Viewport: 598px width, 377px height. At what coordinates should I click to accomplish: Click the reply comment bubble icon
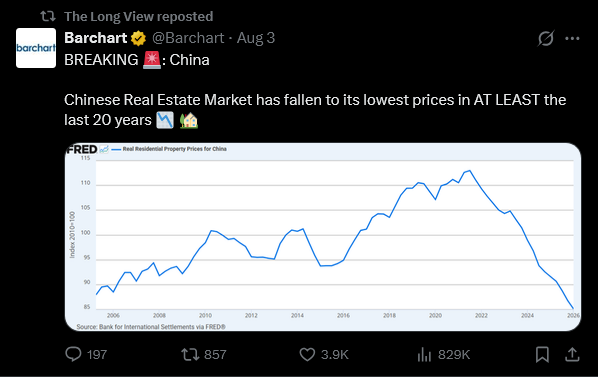(x=73, y=354)
